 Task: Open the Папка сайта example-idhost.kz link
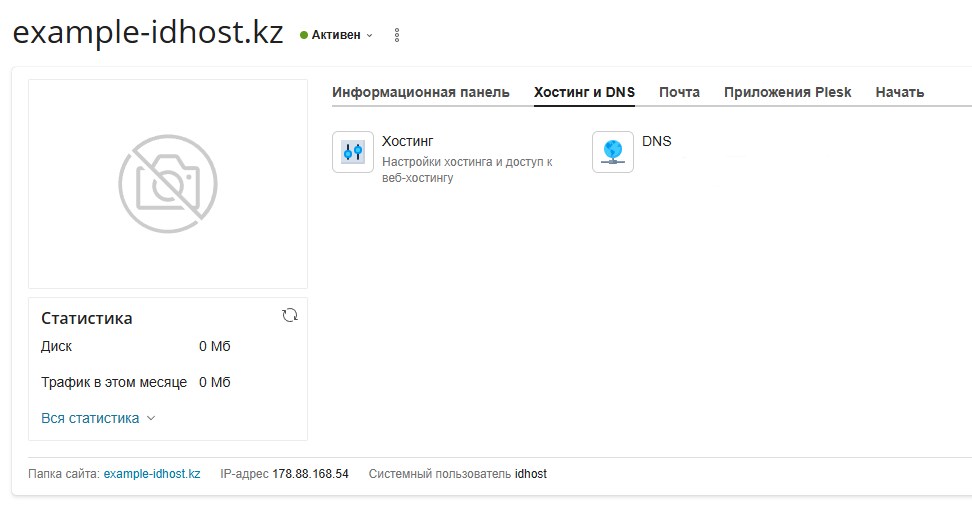click(152, 474)
